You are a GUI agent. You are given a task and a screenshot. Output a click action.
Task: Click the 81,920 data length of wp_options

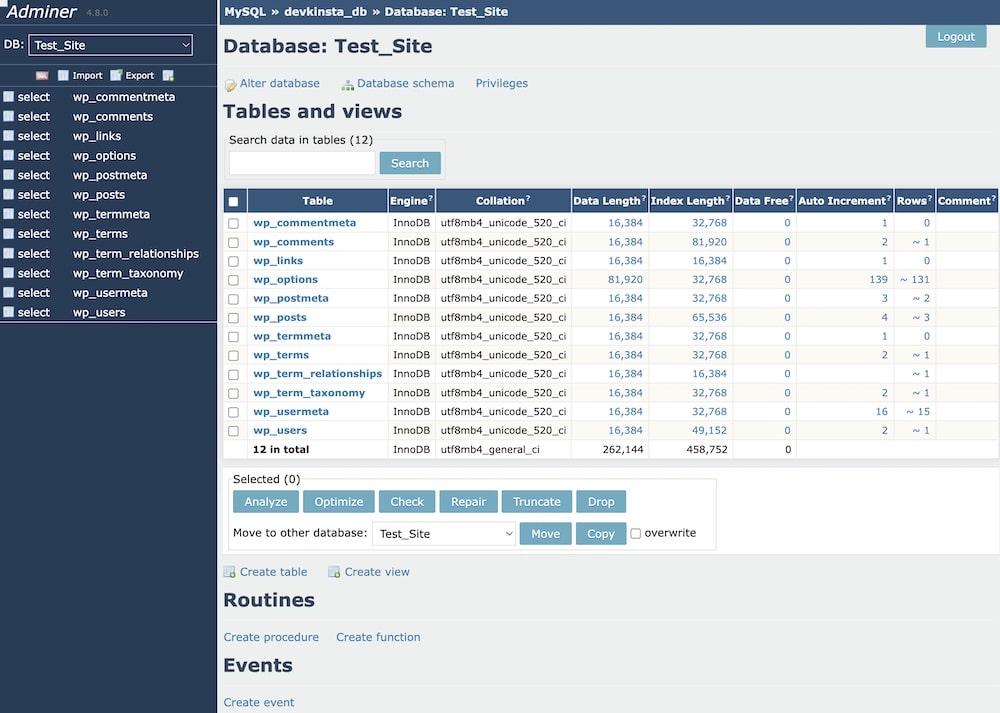tap(626, 280)
